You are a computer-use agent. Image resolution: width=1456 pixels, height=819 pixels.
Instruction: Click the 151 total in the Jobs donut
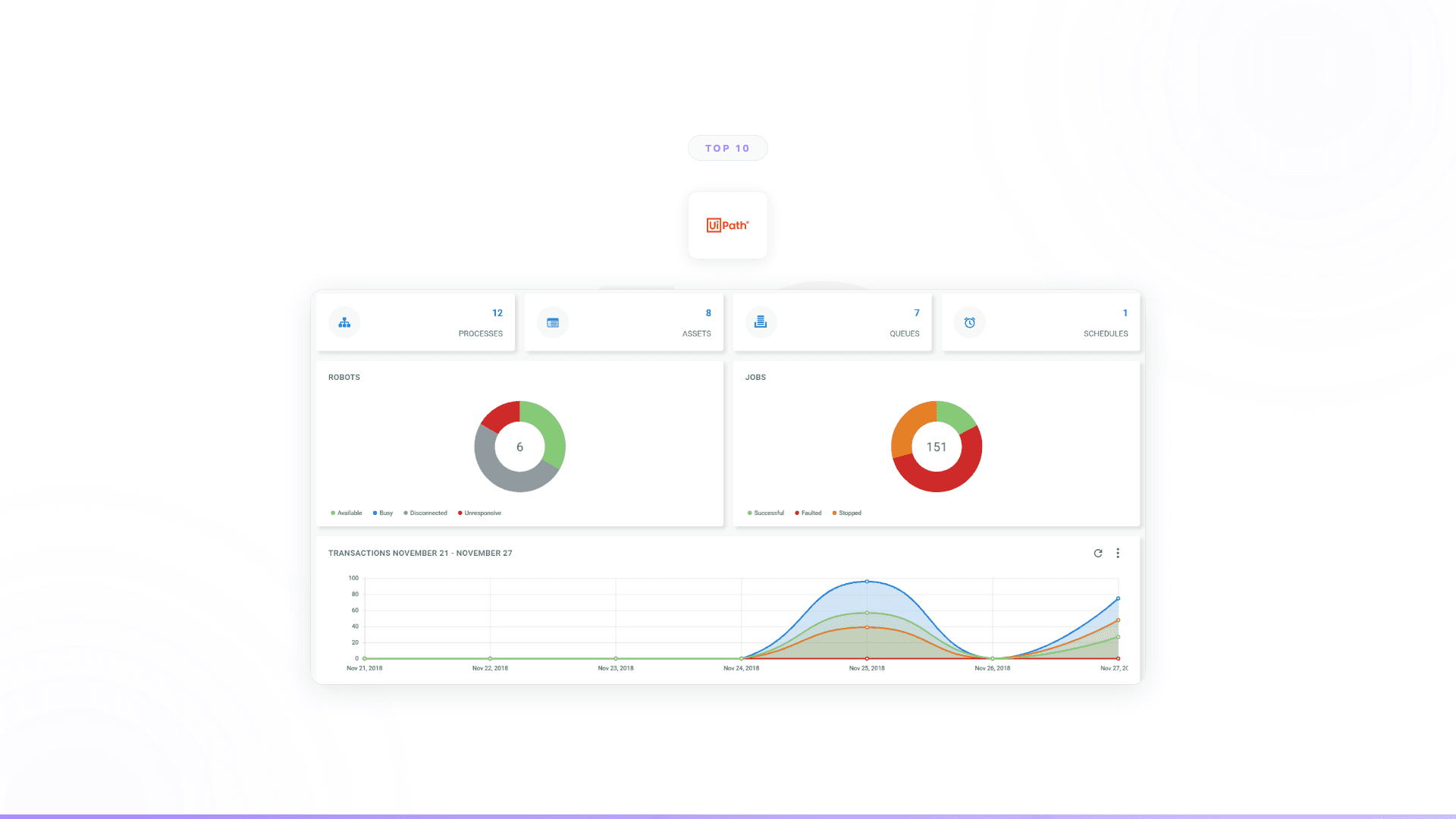[937, 447]
